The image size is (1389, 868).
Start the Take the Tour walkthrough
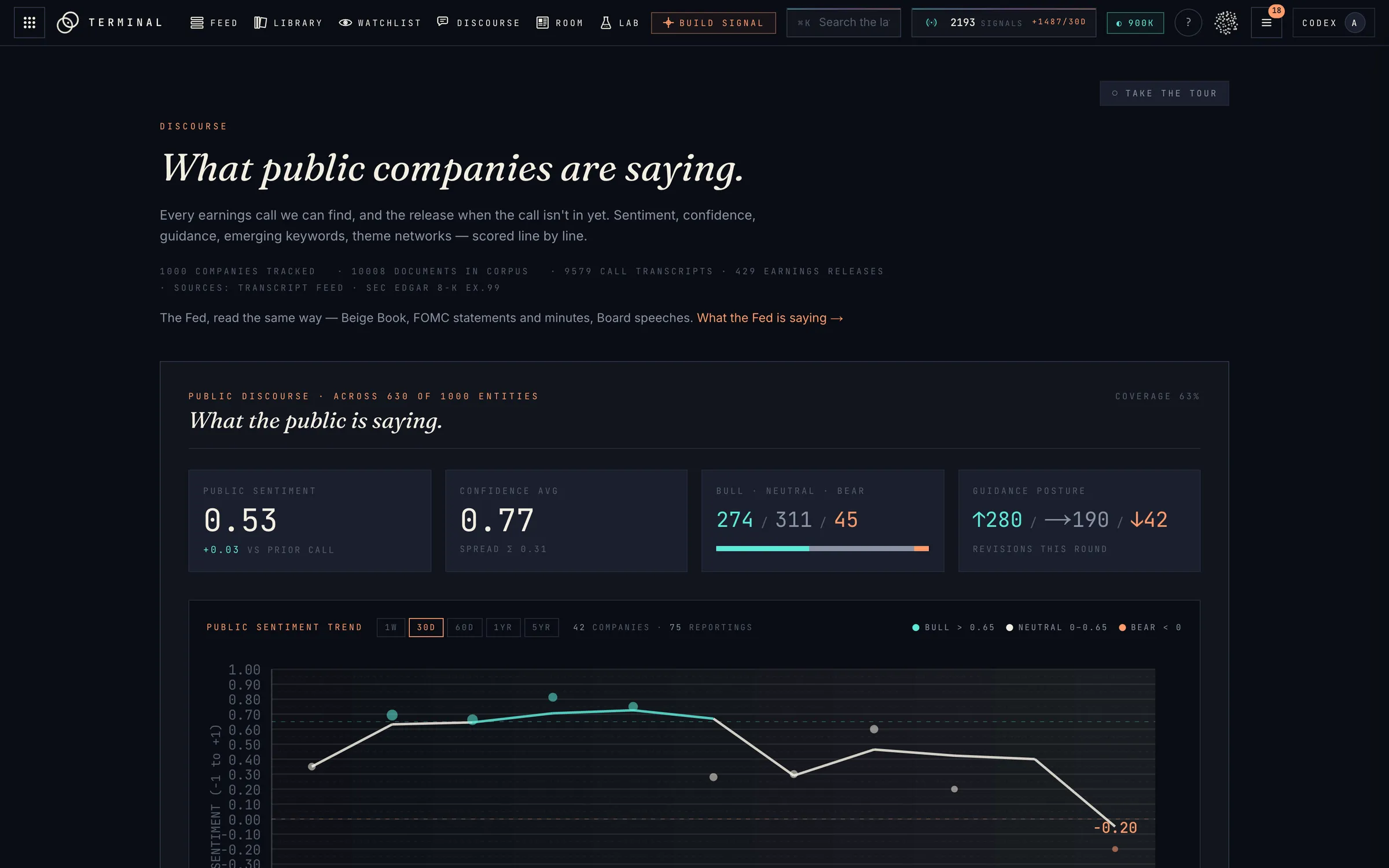coord(1164,93)
